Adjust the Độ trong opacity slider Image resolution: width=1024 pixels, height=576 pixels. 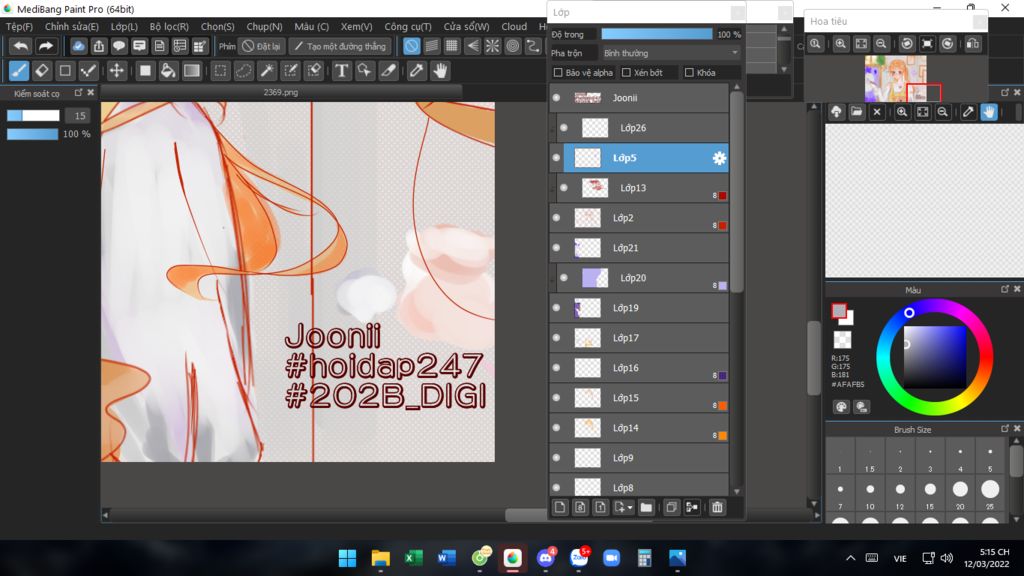coord(656,34)
